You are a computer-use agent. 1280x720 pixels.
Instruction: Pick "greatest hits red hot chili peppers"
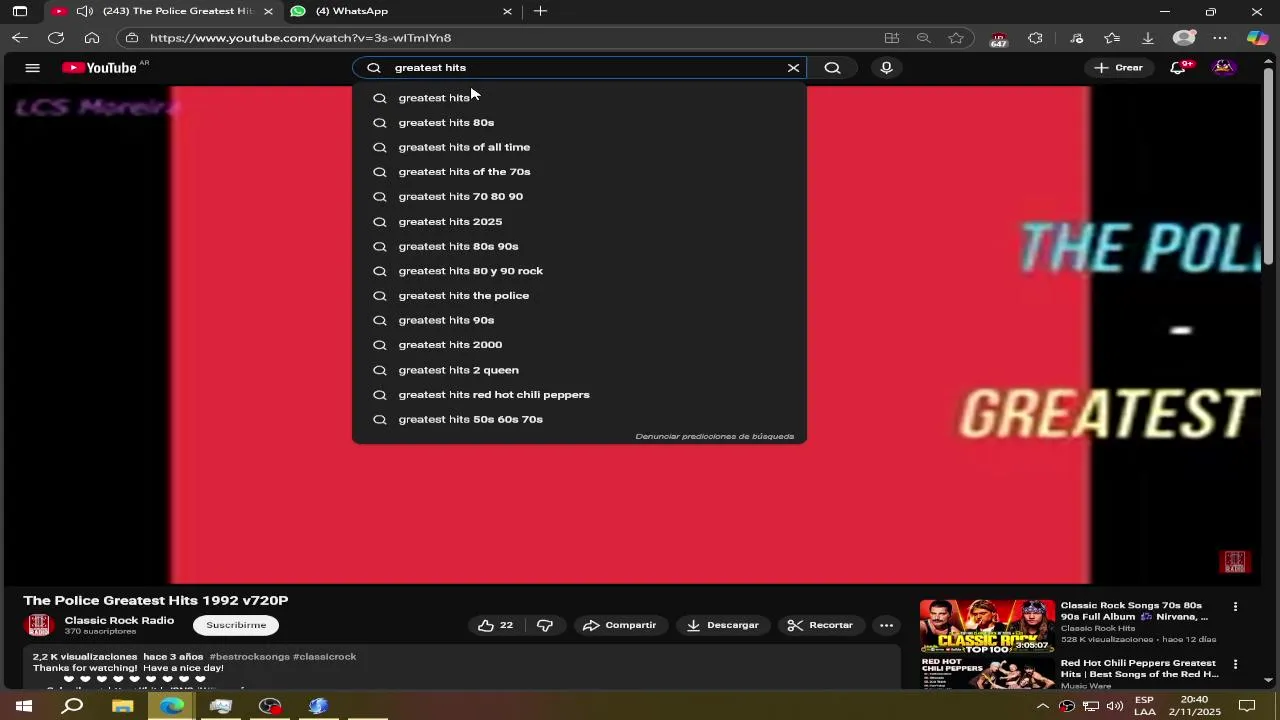point(579,394)
